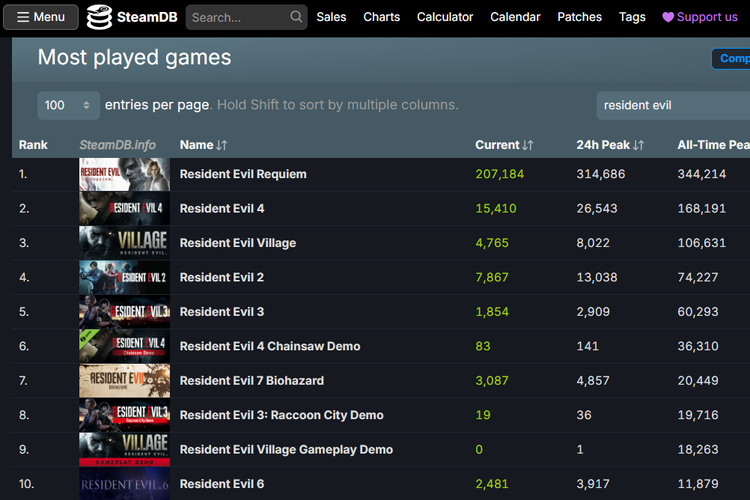The width and height of the screenshot is (750, 500).
Task: Sort by Current players column
Action: (x=504, y=145)
